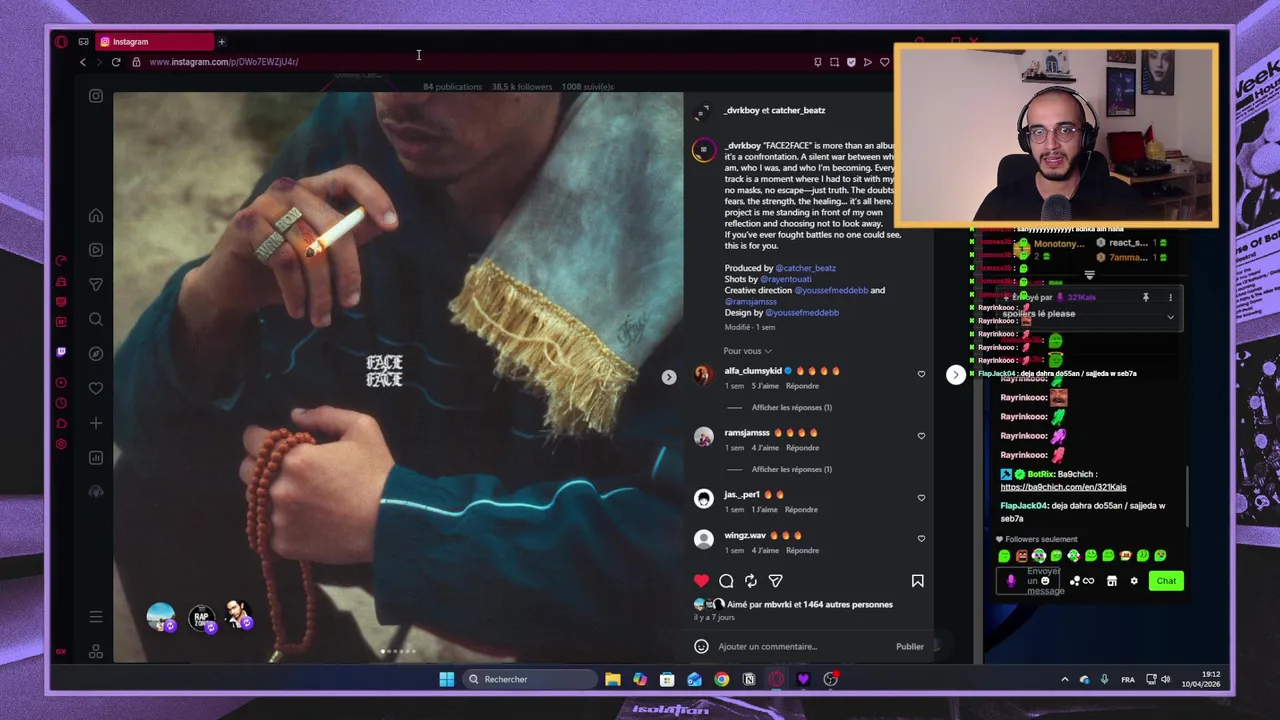Open the ba9chich.com link in chat

coord(1063,487)
